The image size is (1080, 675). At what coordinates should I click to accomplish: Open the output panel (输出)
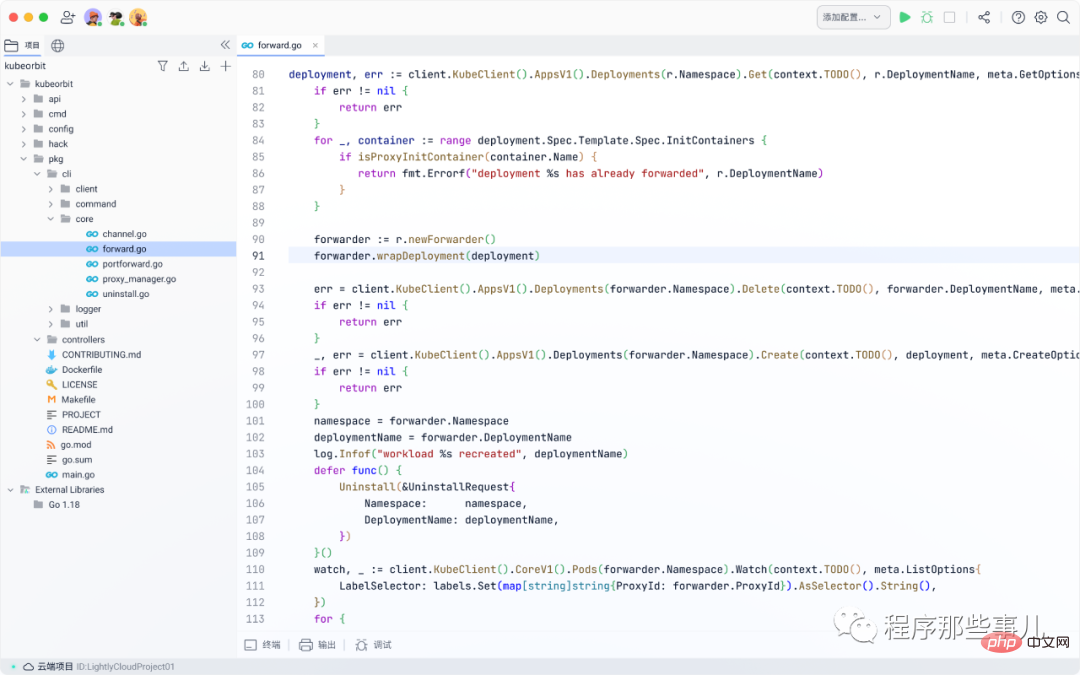click(318, 645)
